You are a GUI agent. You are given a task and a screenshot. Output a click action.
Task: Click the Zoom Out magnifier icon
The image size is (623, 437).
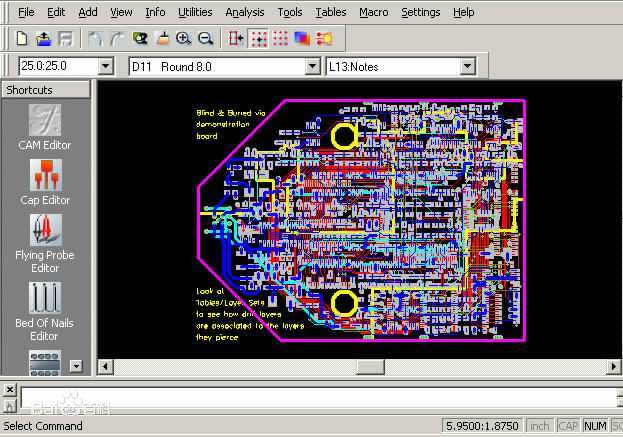pos(206,39)
